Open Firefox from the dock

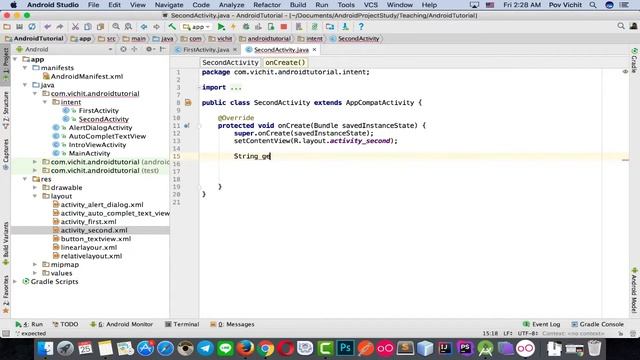pos(245,348)
